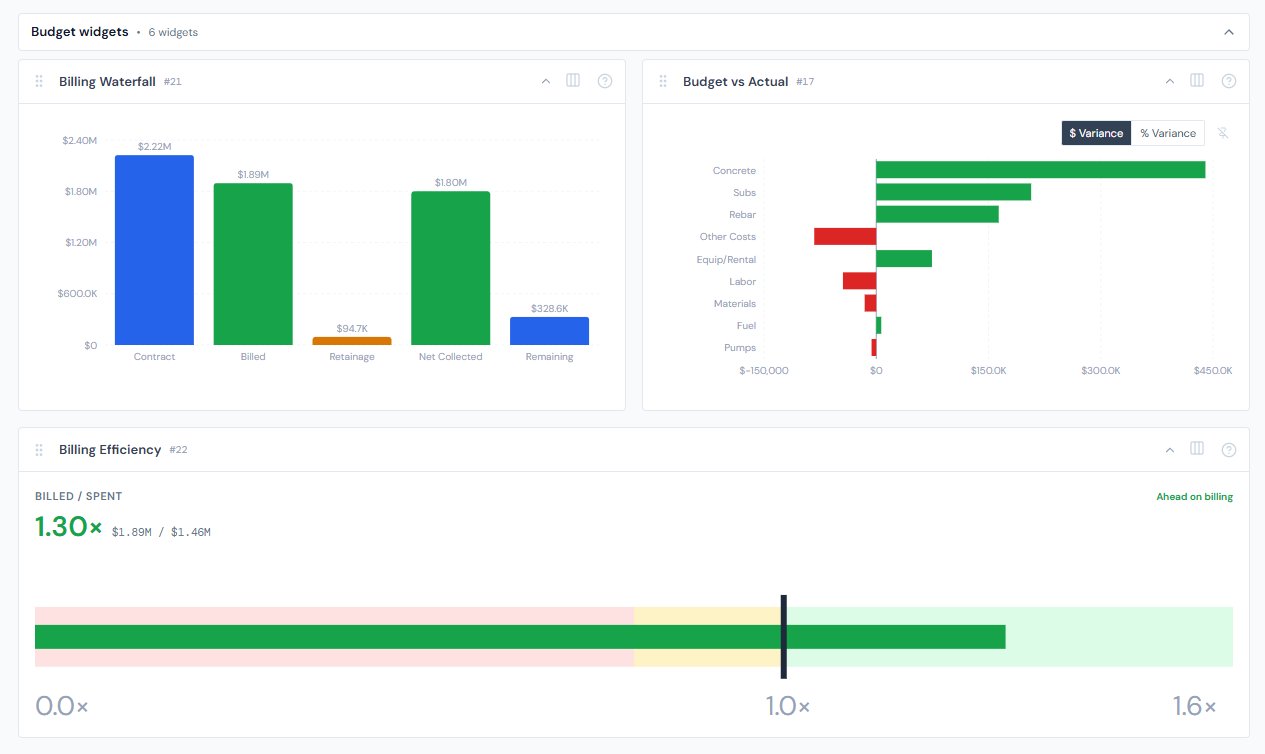Grab the drag handle of Billing Waterfall widget
This screenshot has width=1265, height=754.
pos(39,81)
